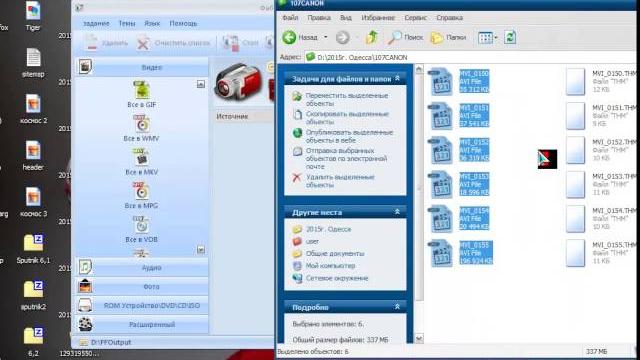Collapse the 'Подробно' details panel
The width and height of the screenshot is (640, 360).
(397, 307)
